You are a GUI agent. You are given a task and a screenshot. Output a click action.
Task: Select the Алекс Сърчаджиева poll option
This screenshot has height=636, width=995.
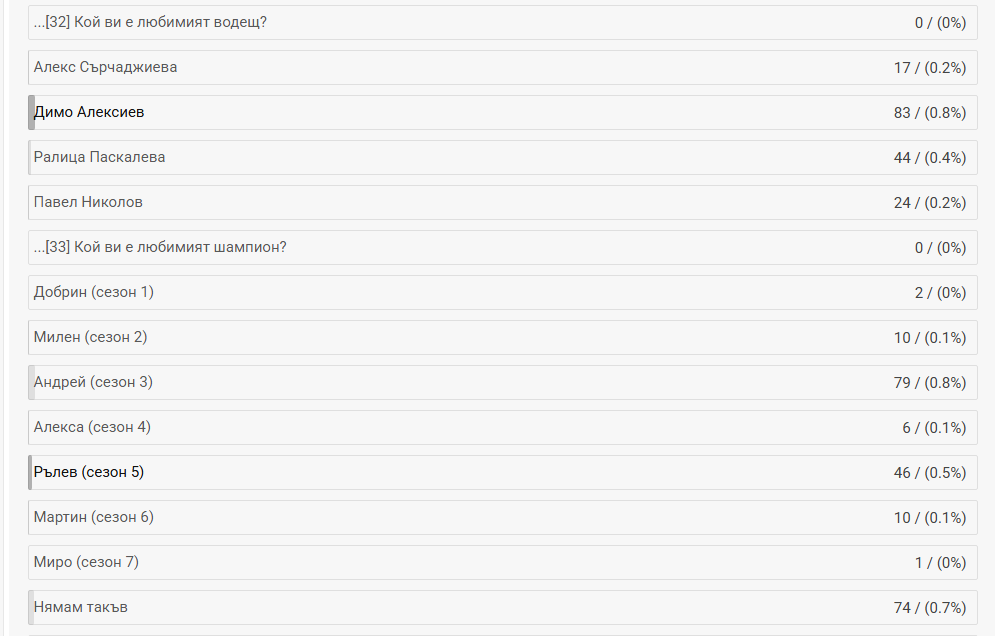coord(106,67)
